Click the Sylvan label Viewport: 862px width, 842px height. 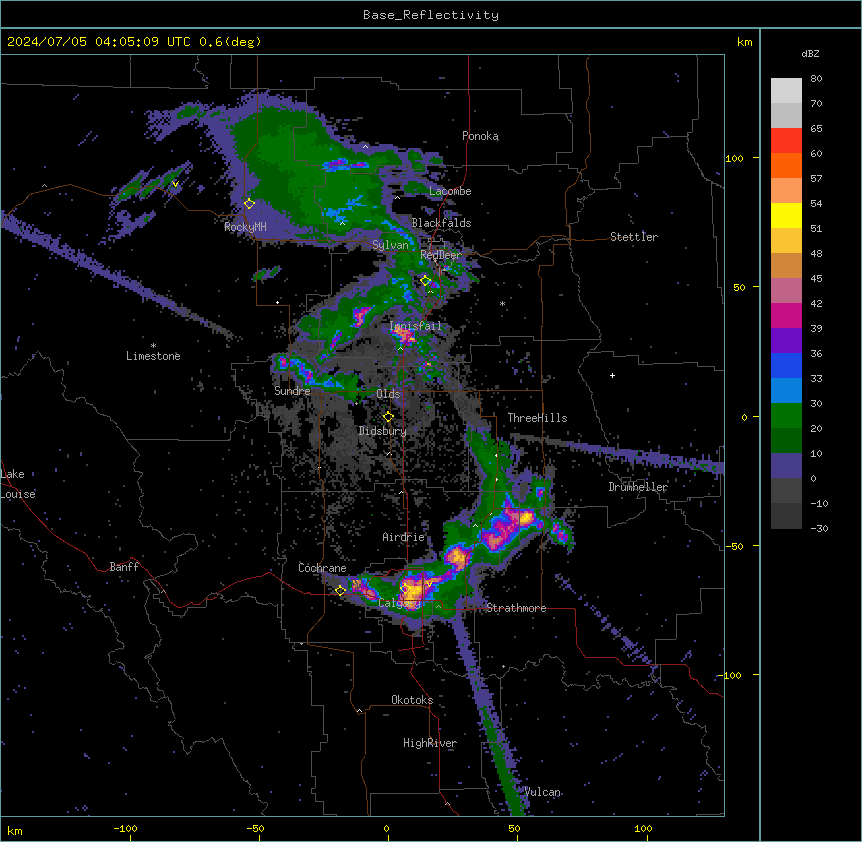click(x=390, y=245)
